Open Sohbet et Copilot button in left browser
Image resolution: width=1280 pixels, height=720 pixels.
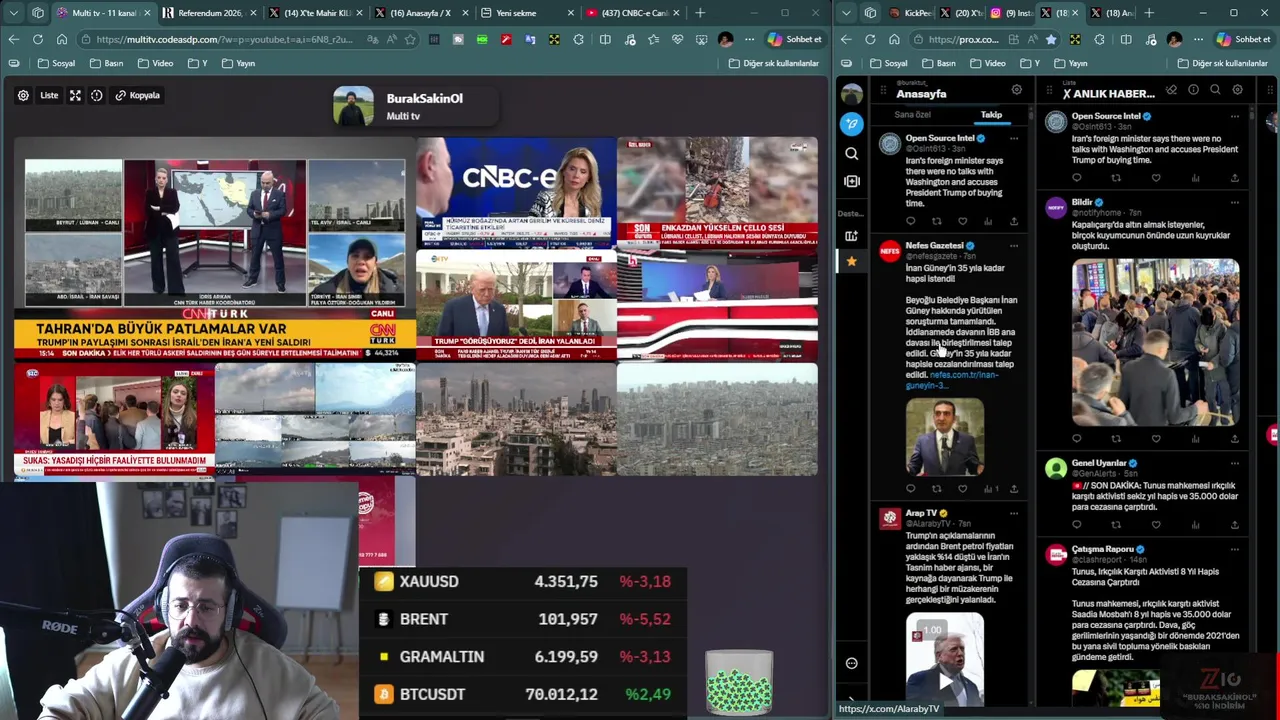point(795,39)
